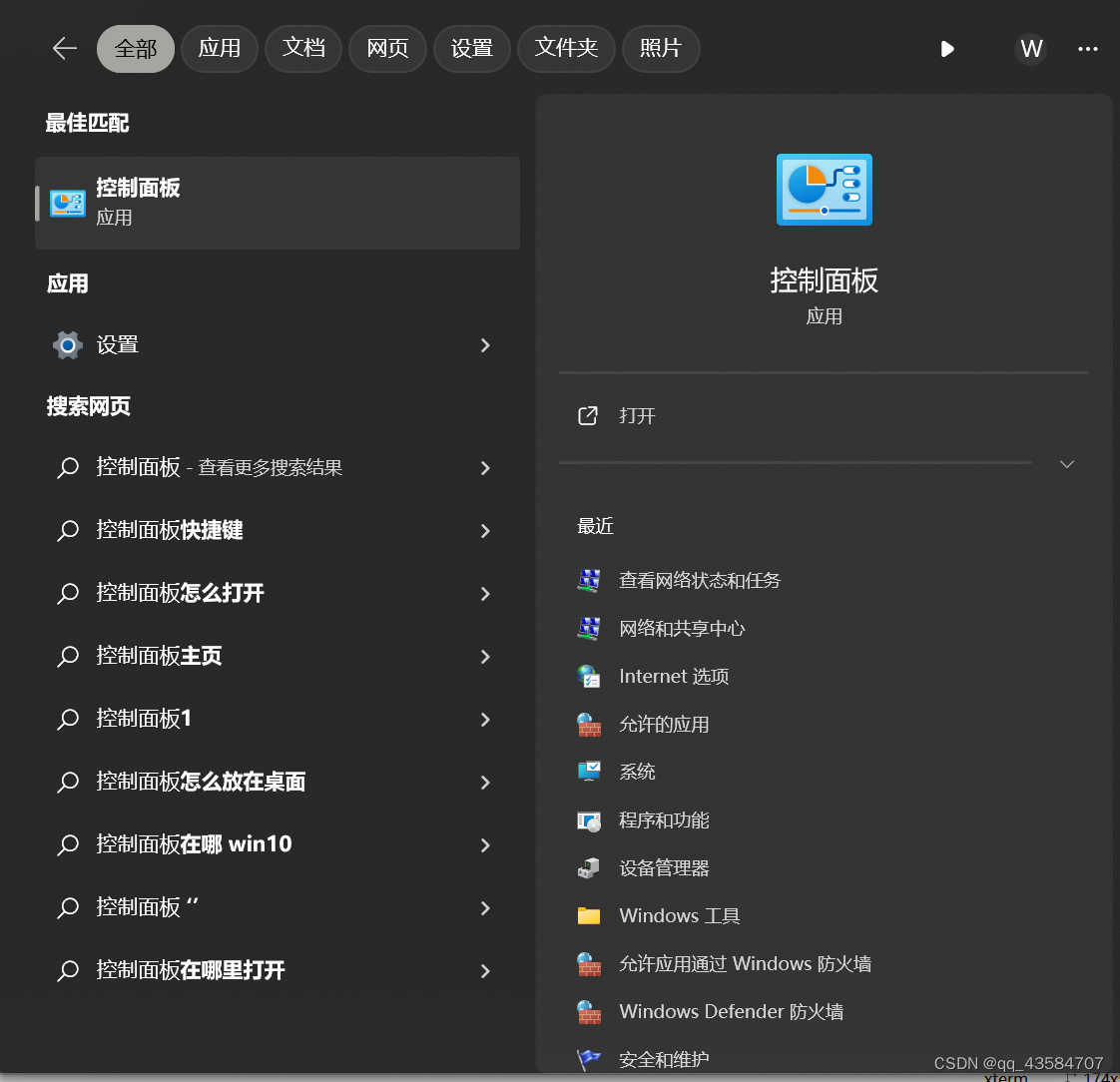Switch to the 文档 filter tab
Viewport: 1120px width, 1082px height.
pyautogui.click(x=303, y=49)
